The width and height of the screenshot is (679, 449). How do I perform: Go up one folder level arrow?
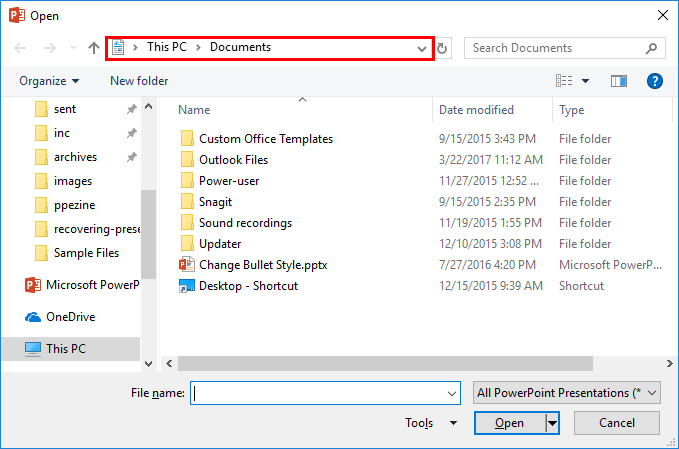(94, 48)
